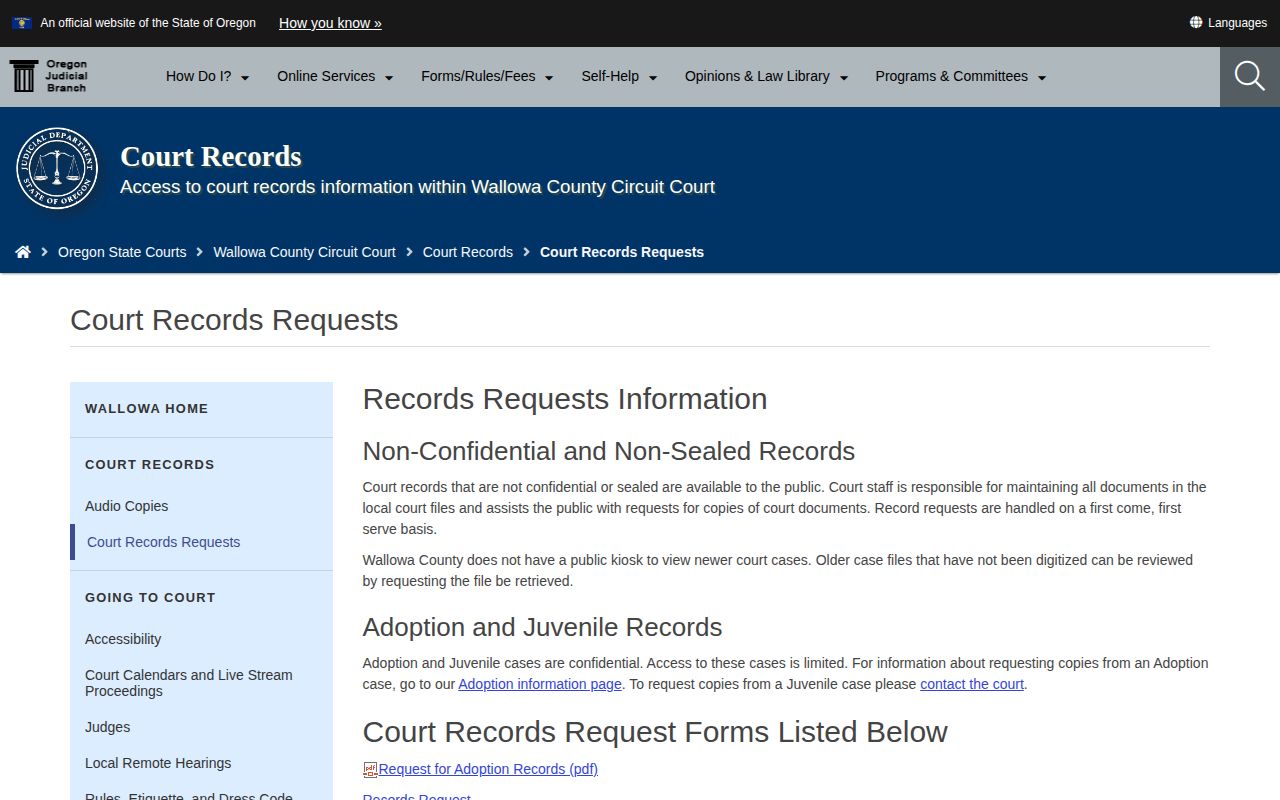Click Court Records Request Forms Listed Below heading
The image size is (1280, 800).
coord(655,731)
